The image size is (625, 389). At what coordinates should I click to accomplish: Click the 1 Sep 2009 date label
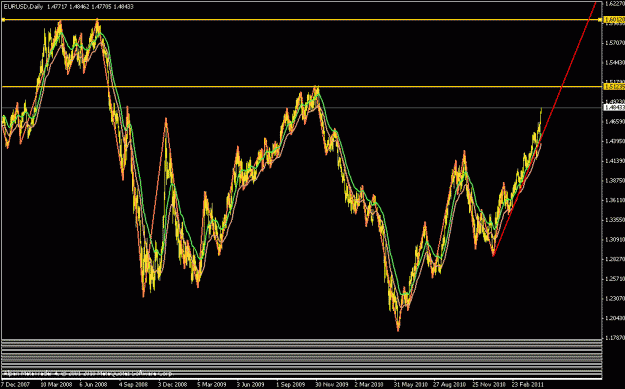pyautogui.click(x=291, y=385)
